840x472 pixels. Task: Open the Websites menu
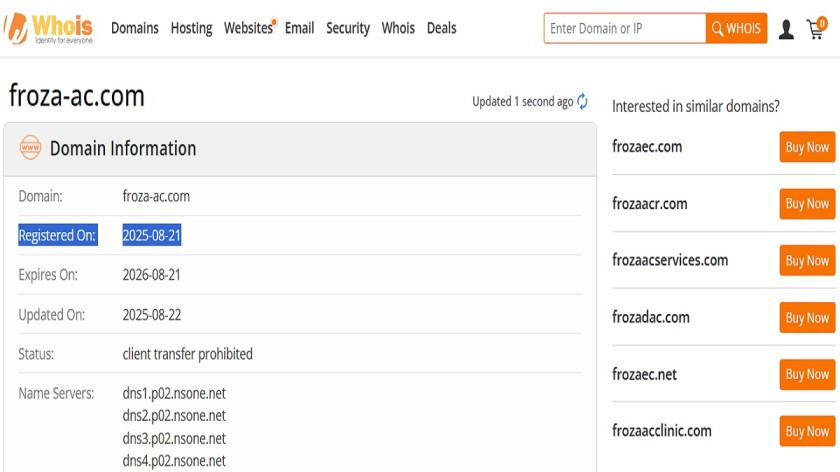(249, 28)
